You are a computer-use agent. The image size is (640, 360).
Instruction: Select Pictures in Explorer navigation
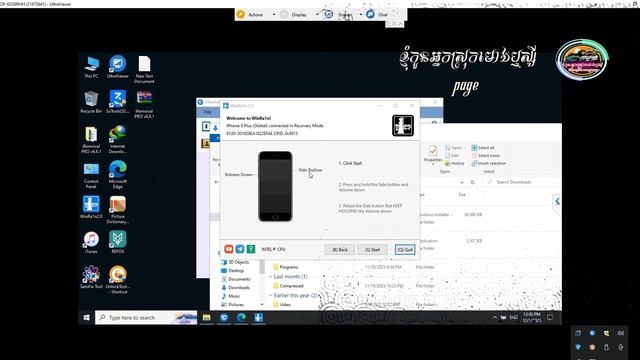point(233,305)
